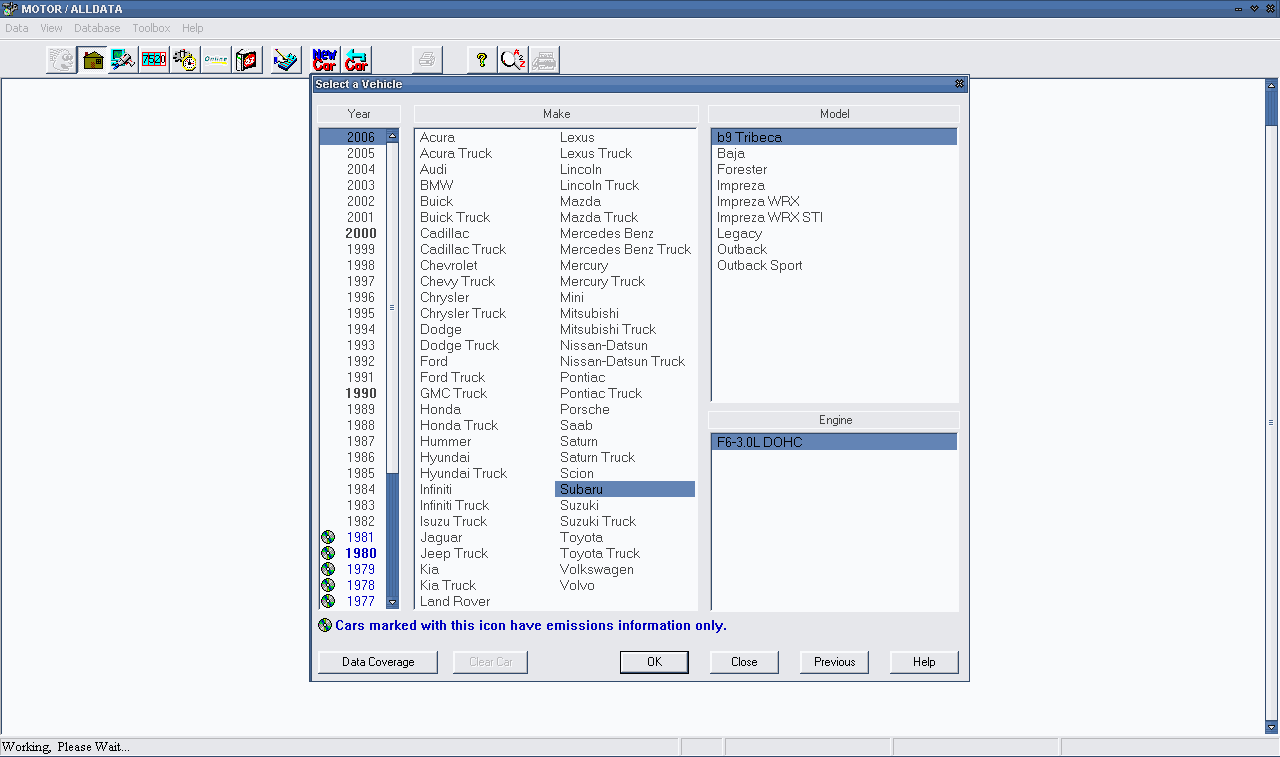The image size is (1280, 757).
Task: Open the Database menu
Action: click(97, 28)
